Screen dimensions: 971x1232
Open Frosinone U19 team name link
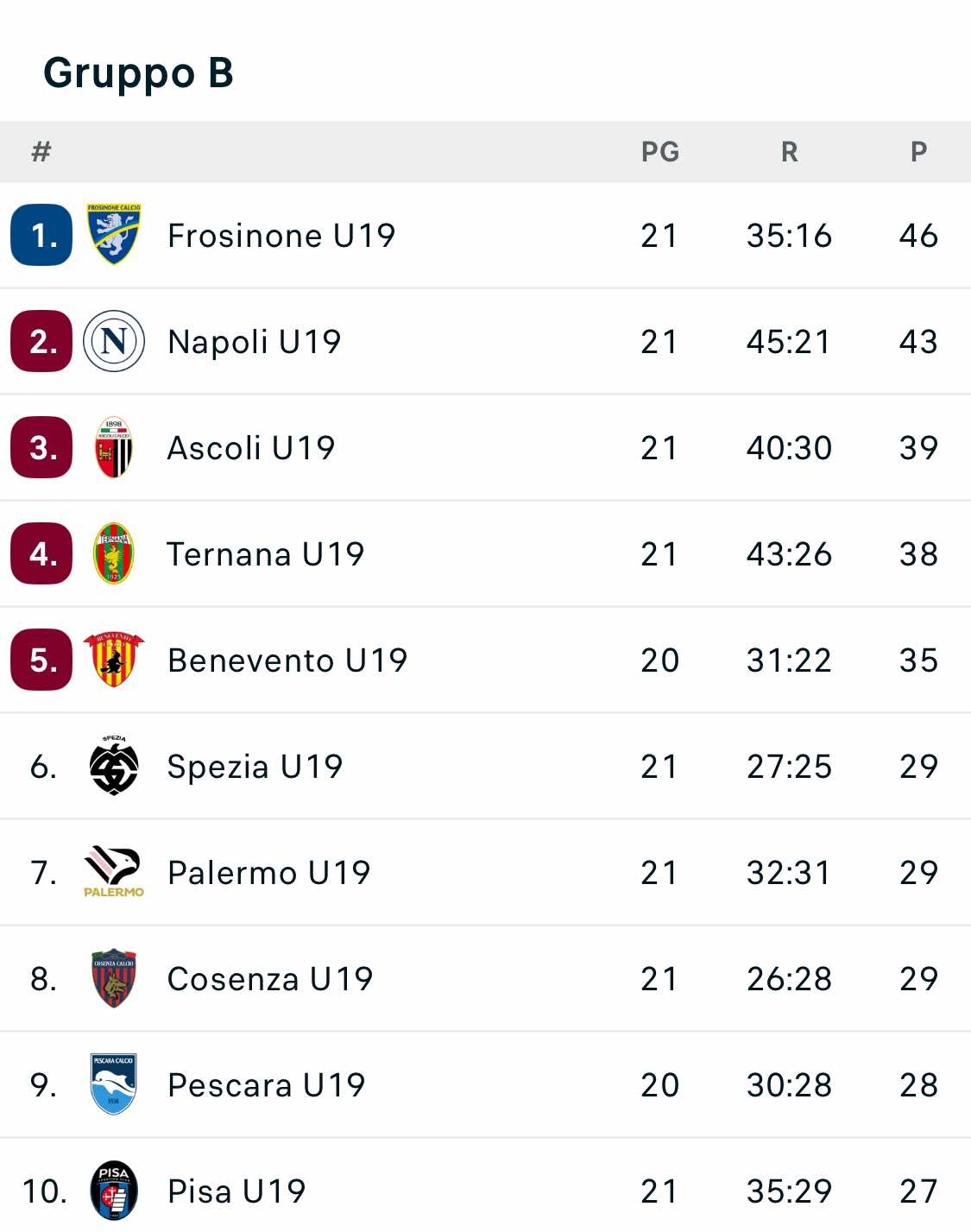(x=281, y=236)
